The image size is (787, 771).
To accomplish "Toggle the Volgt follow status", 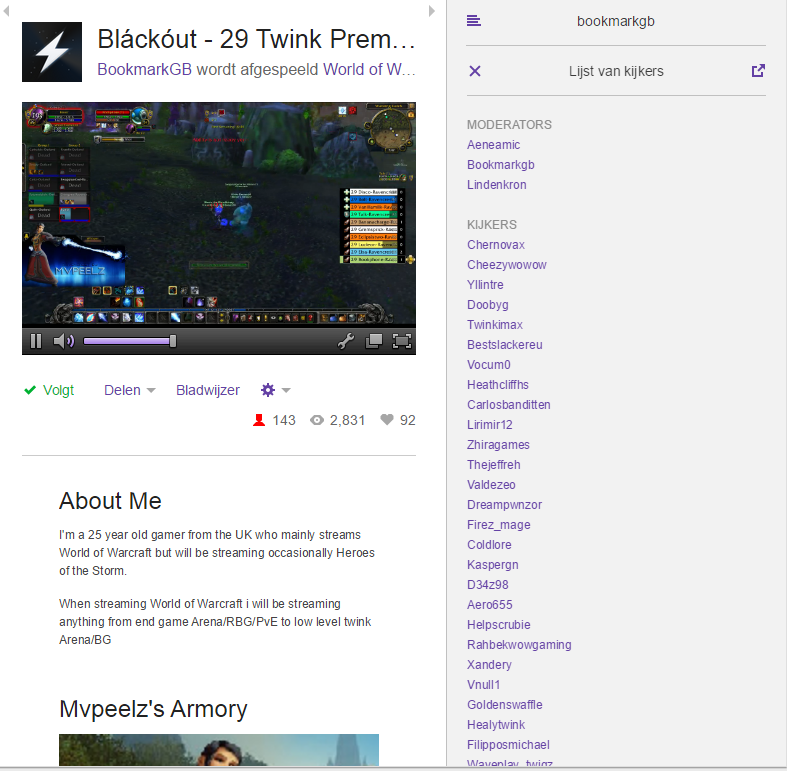I will click(49, 390).
